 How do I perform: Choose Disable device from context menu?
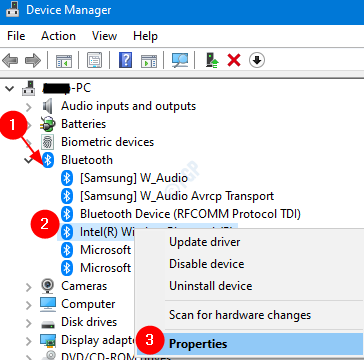(249, 264)
